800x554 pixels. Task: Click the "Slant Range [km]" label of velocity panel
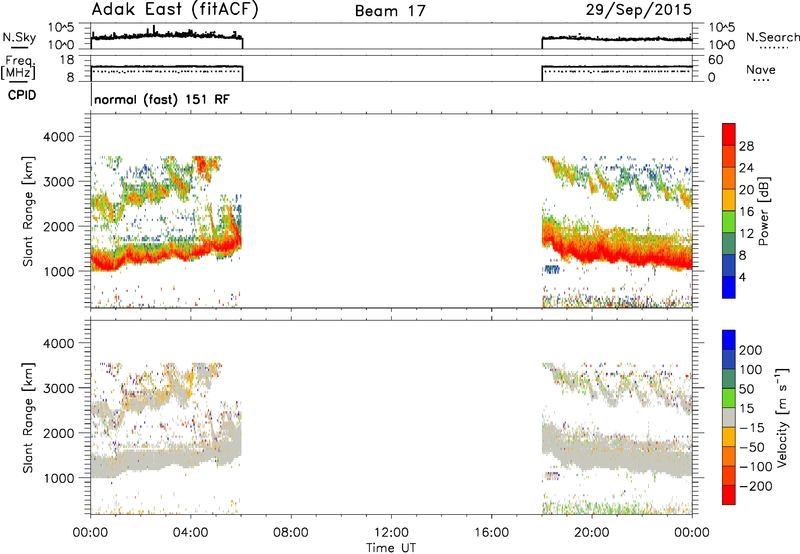point(28,418)
